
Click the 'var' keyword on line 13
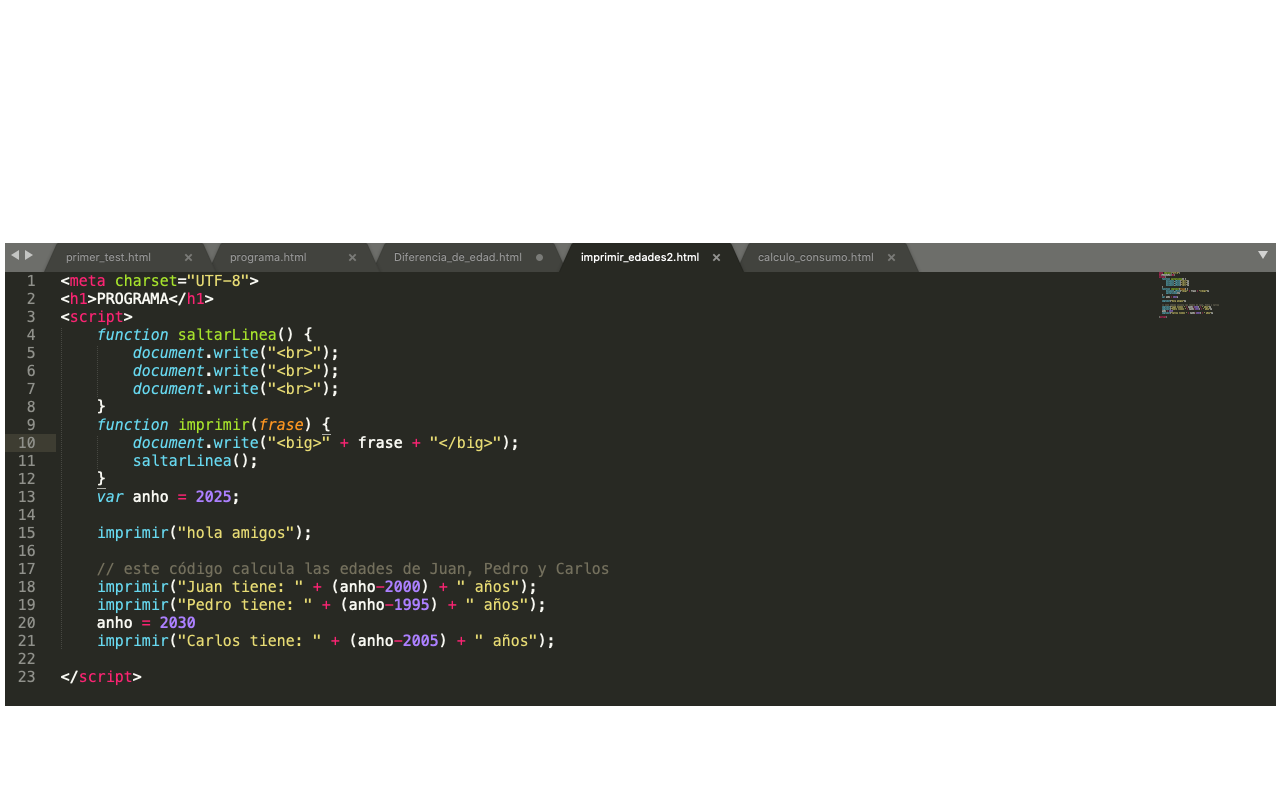pos(110,497)
